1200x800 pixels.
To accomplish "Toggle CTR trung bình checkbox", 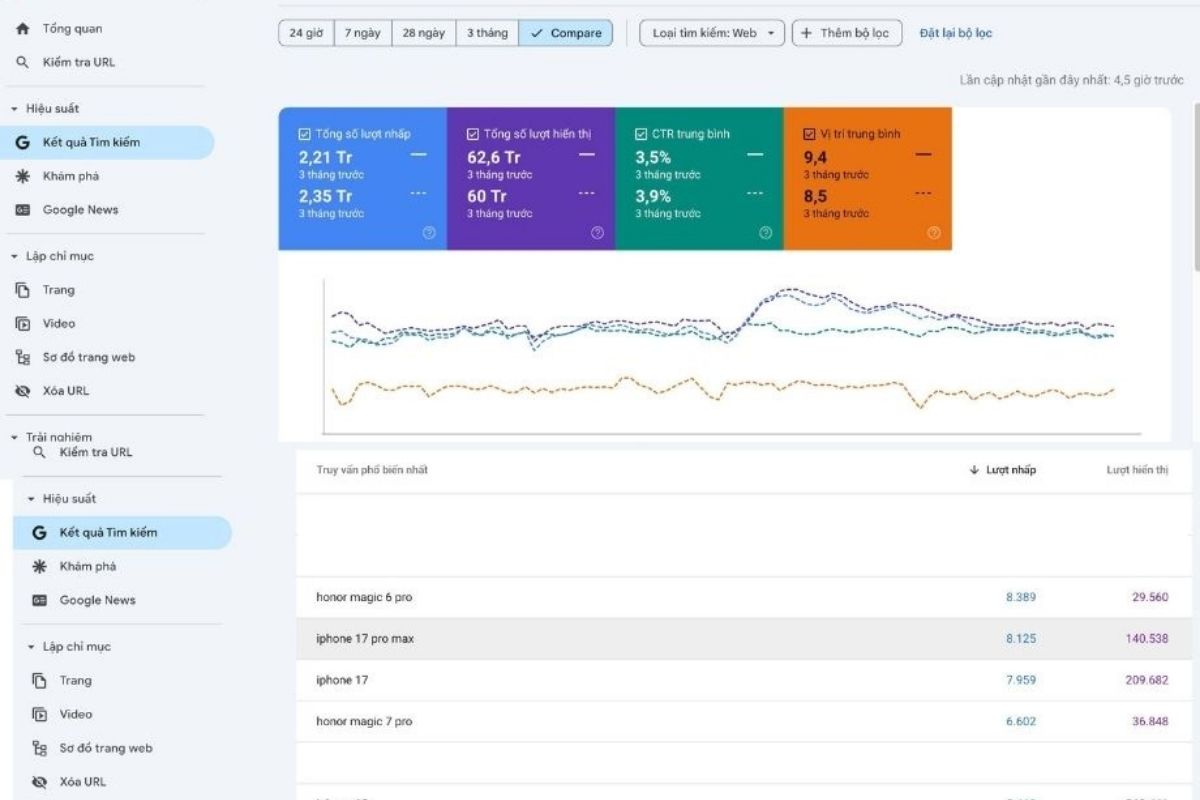I will click(641, 134).
